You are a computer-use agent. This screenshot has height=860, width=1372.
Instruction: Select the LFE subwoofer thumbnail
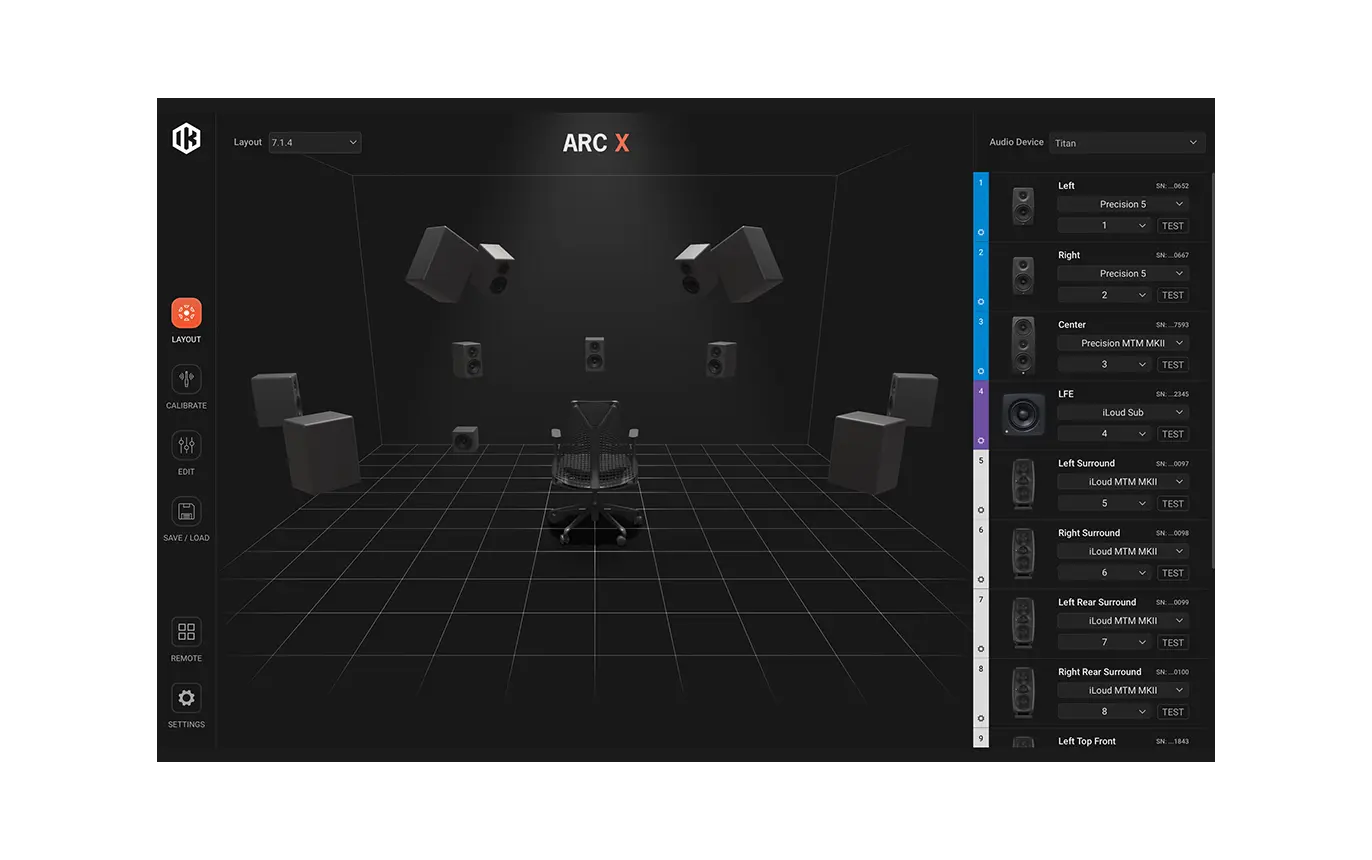point(1023,414)
